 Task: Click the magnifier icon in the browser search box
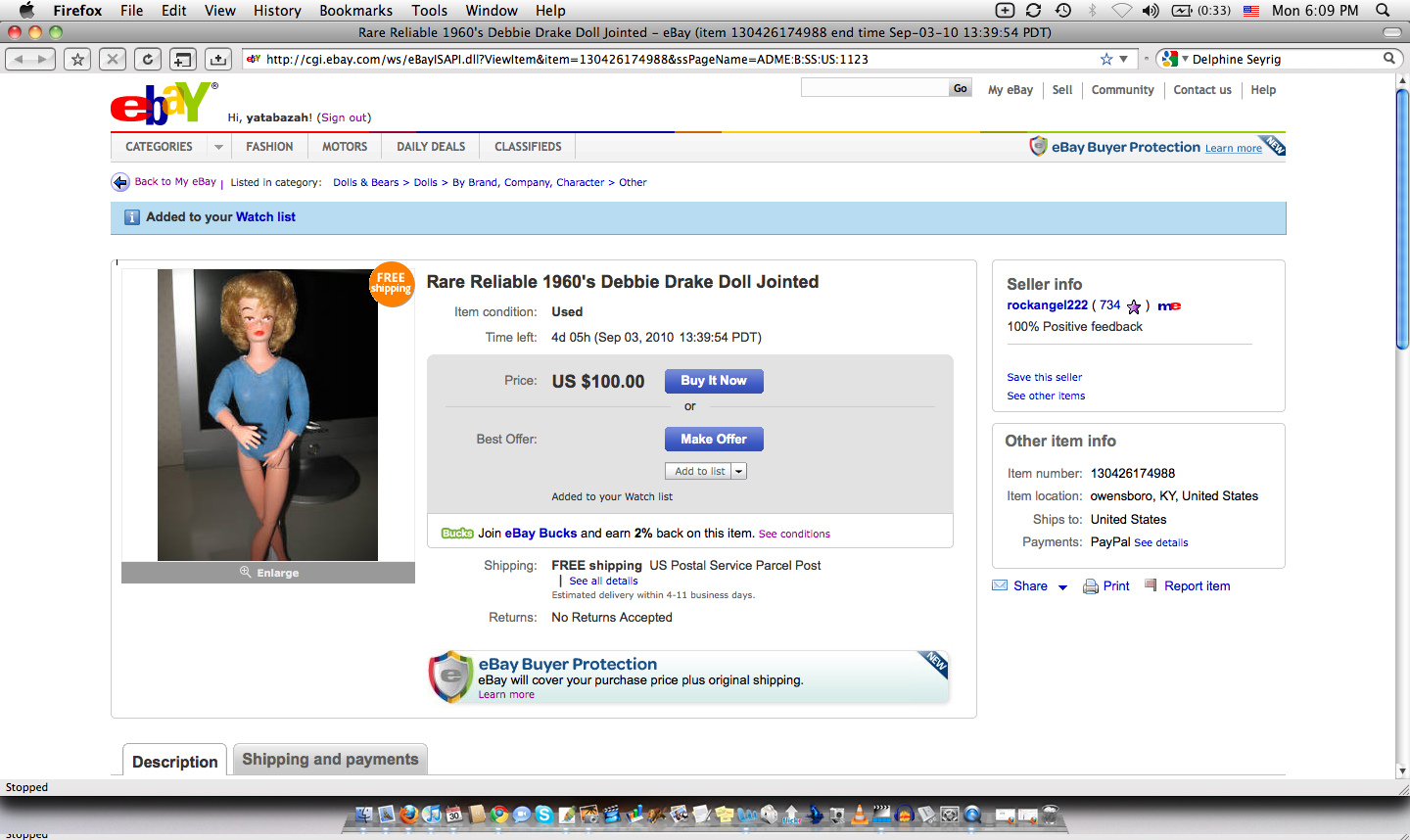pyautogui.click(x=1388, y=59)
